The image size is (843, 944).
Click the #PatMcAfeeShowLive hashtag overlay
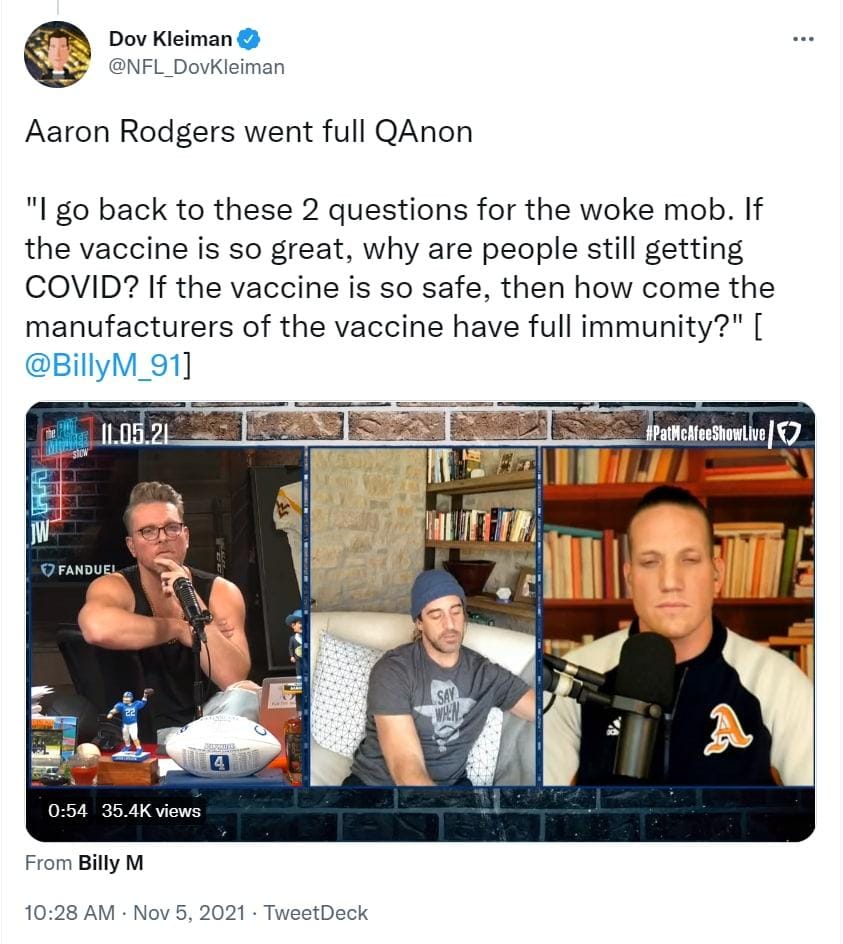705,433
